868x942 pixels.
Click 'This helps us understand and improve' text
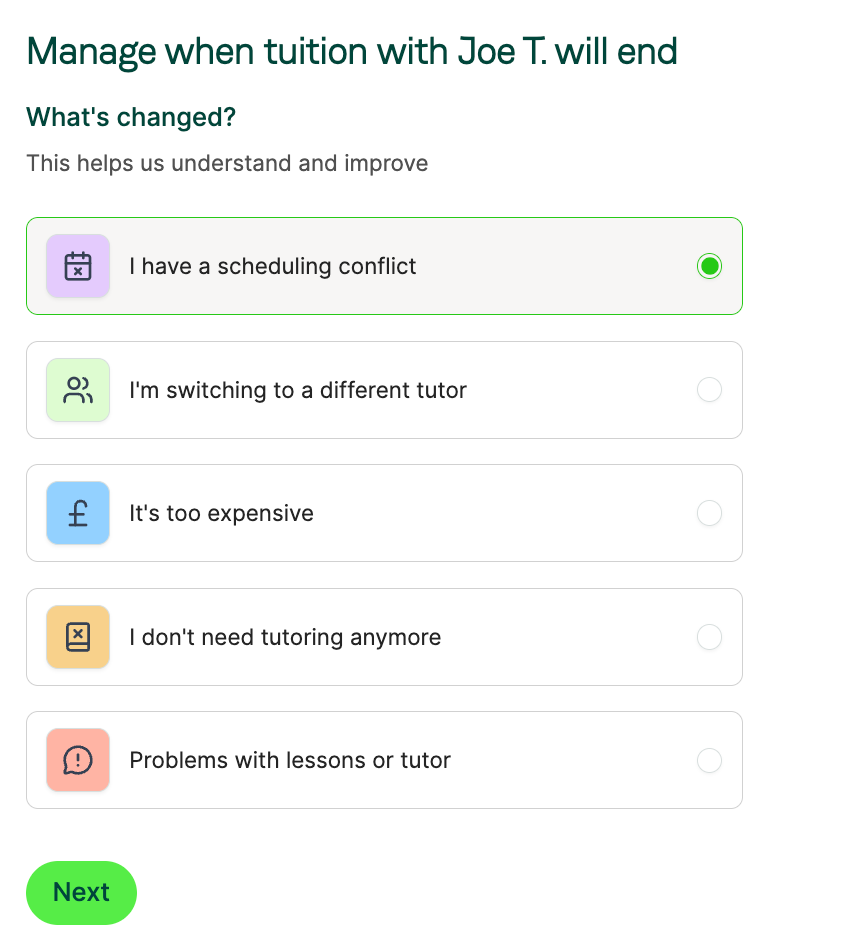[227, 163]
